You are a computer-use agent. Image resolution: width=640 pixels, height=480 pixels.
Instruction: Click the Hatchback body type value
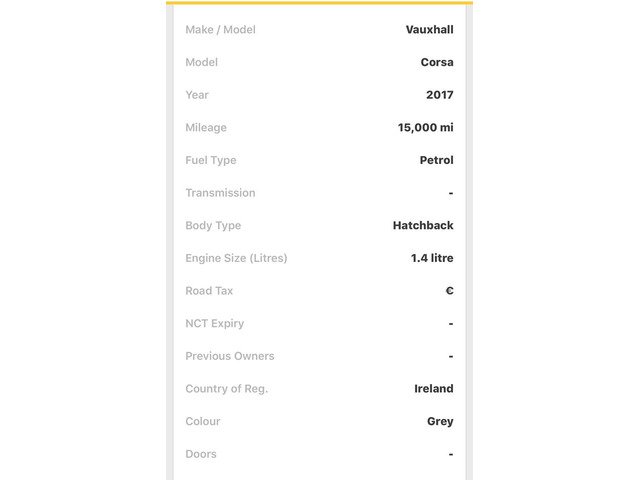pyautogui.click(x=423, y=225)
